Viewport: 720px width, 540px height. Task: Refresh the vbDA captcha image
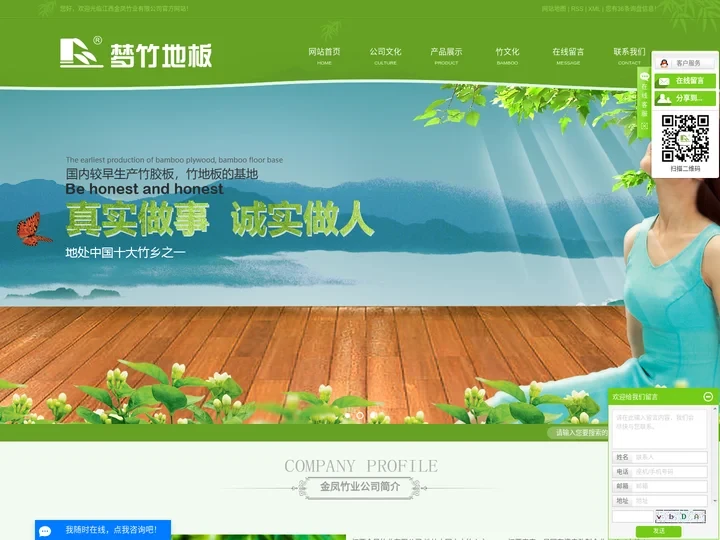coord(681,517)
